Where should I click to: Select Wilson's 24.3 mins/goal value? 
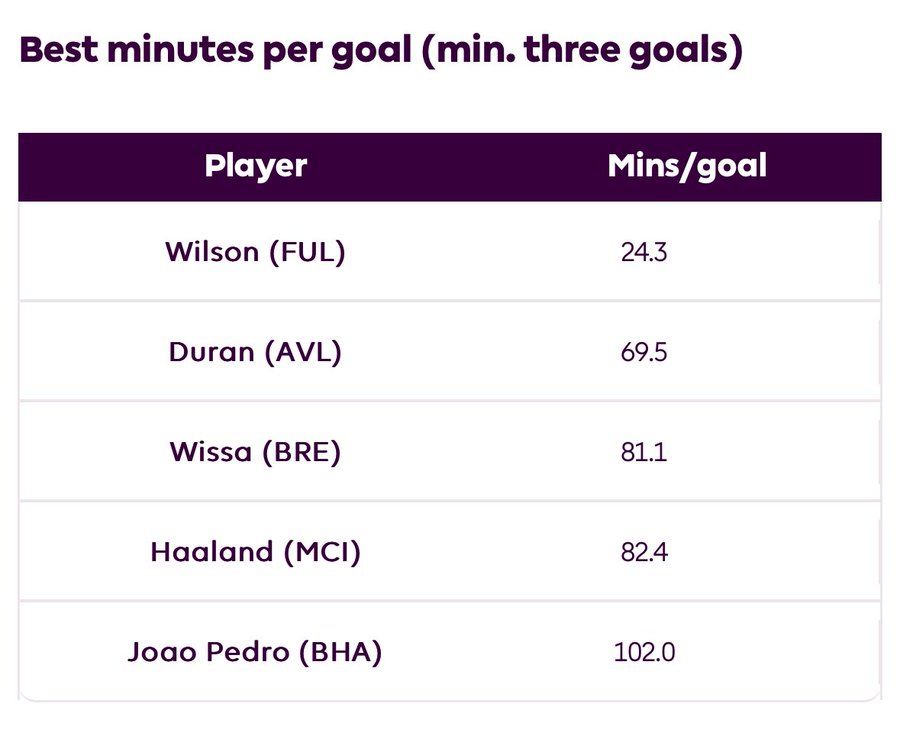tap(643, 252)
